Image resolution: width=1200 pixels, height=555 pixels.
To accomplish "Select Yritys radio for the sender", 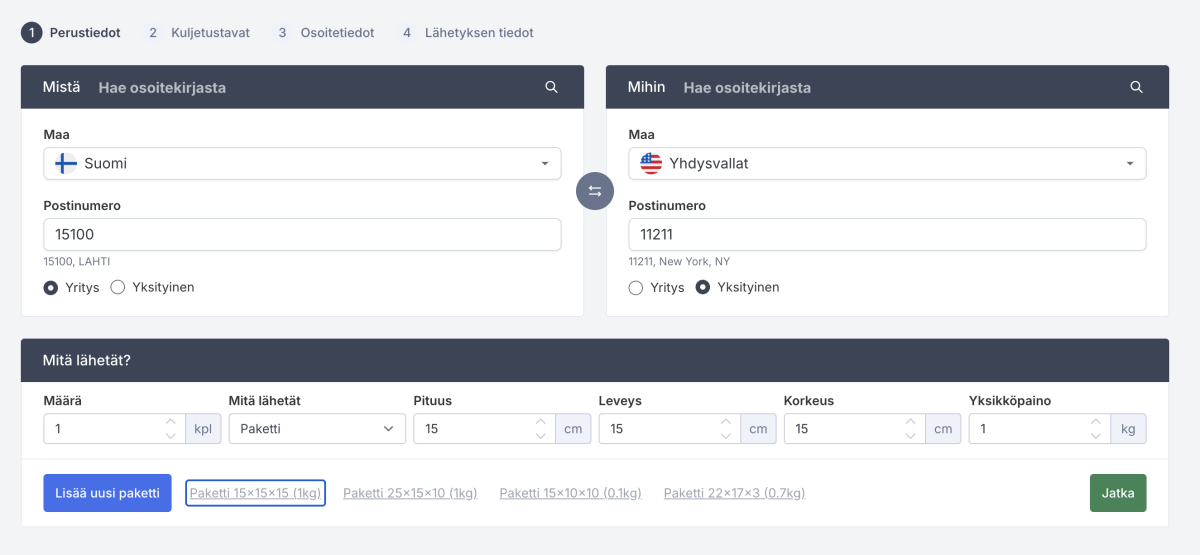I will point(51,287).
